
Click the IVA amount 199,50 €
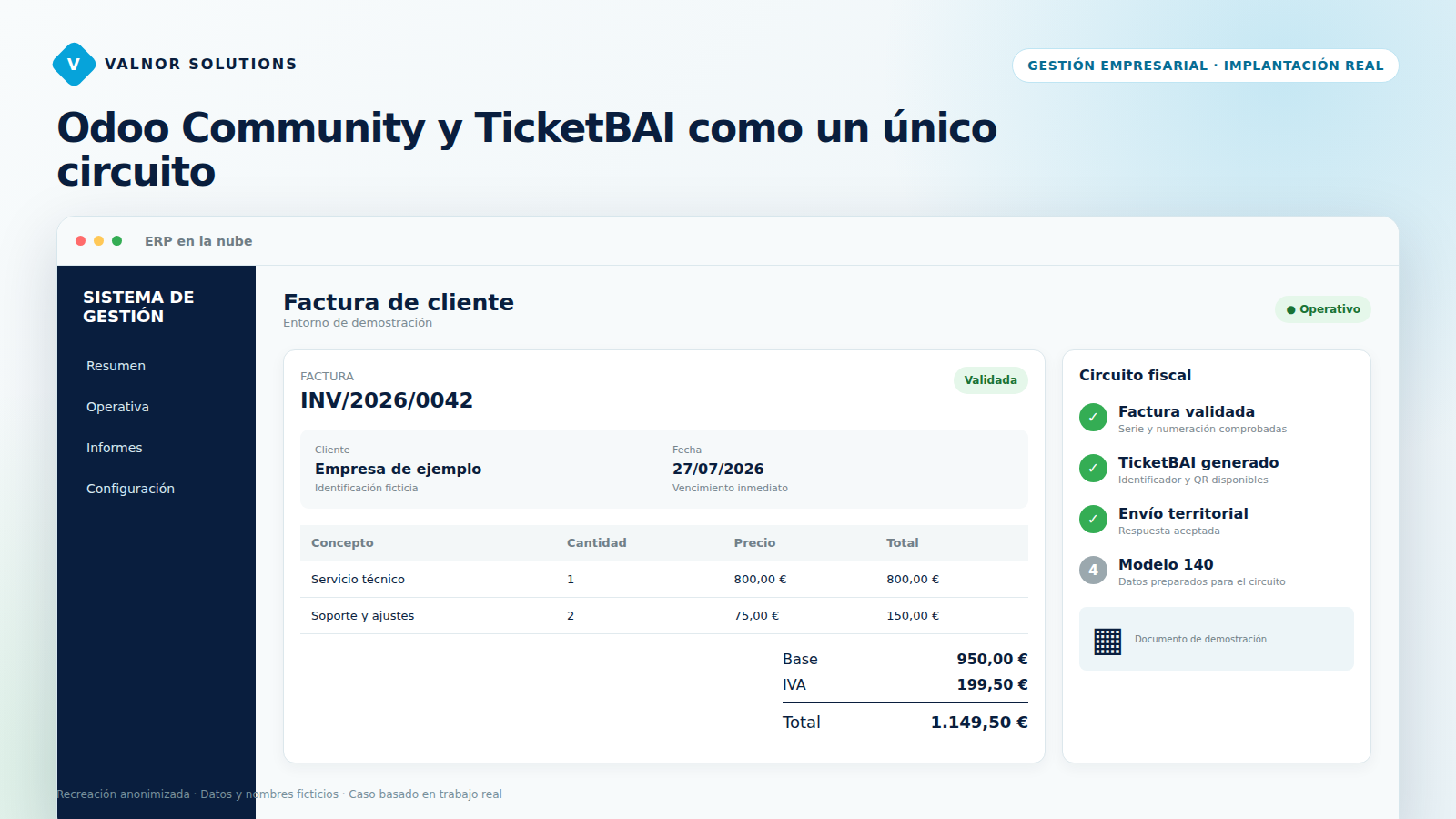click(x=992, y=684)
